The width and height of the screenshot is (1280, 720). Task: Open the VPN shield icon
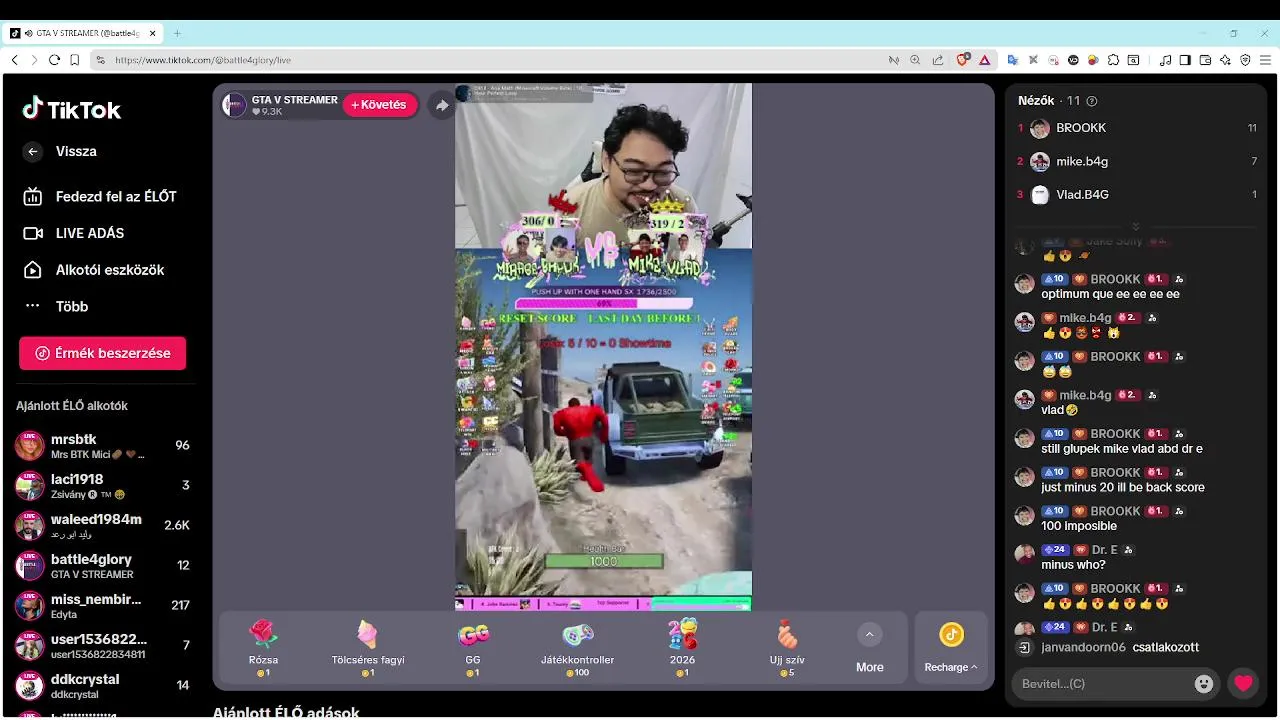(x=1245, y=60)
